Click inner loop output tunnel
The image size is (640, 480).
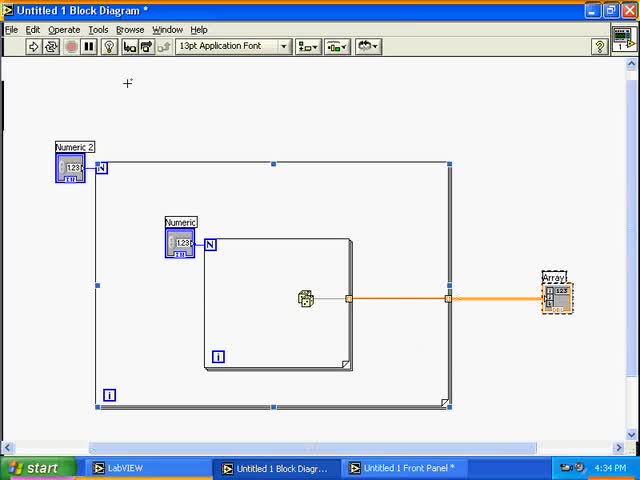pos(349,299)
